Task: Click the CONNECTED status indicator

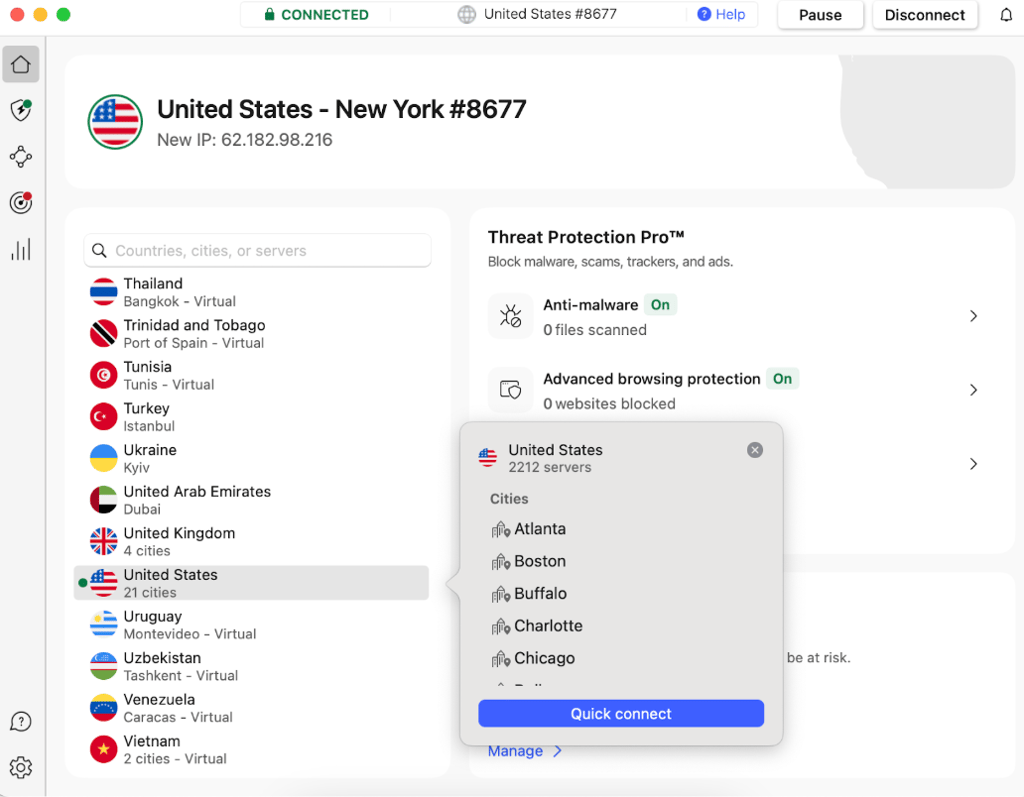Action: tap(316, 14)
